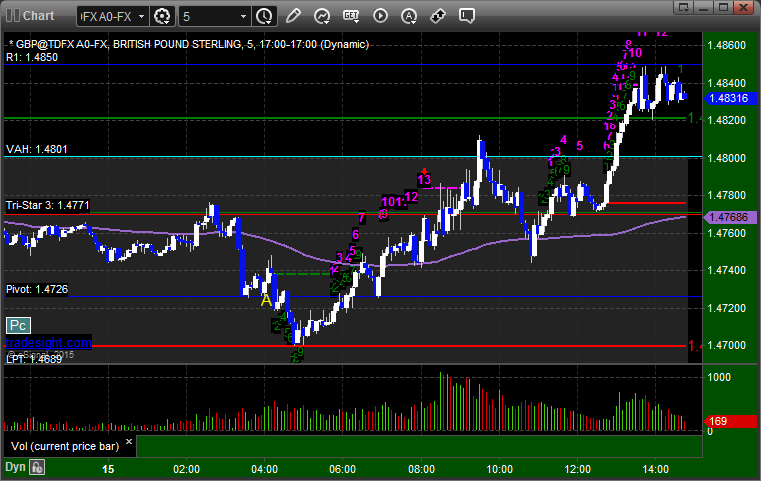This screenshot has width=761, height=481.
Task: Open the circled A alerts menu
Action: click(409, 16)
